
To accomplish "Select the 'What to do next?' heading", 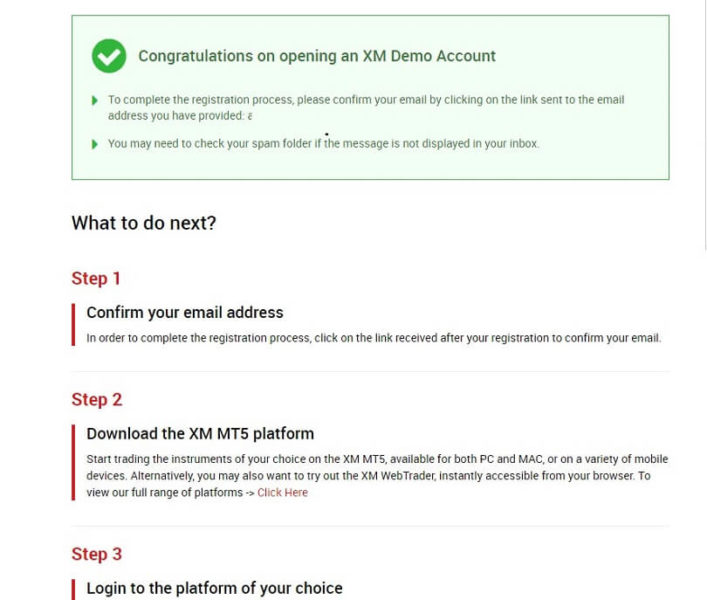I will (143, 223).
